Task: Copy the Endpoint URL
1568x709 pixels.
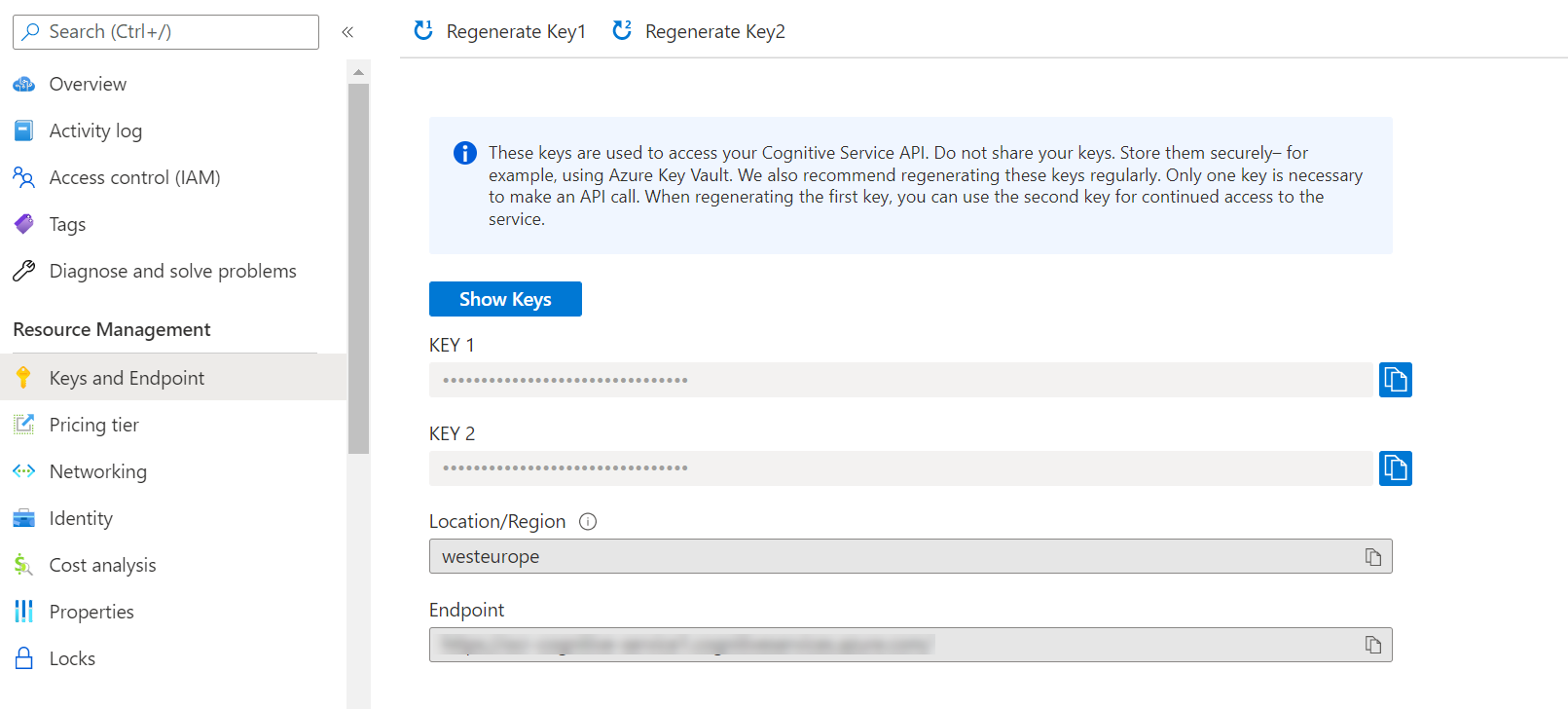Action: (1373, 645)
